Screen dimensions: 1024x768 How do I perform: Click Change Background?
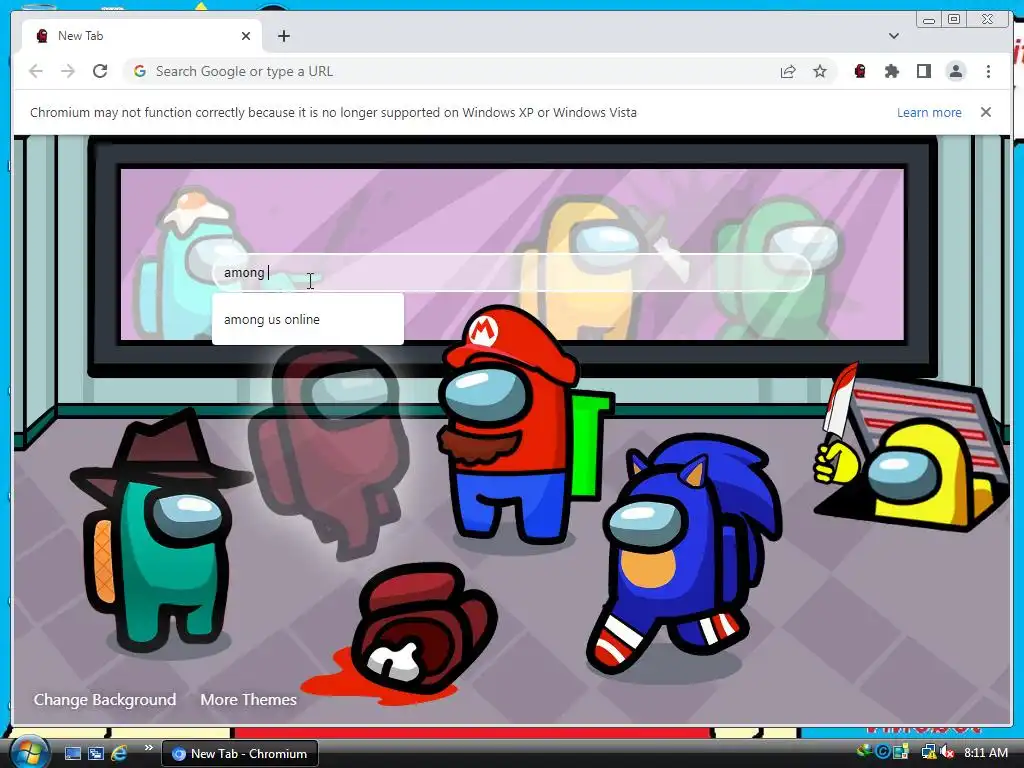tap(105, 699)
